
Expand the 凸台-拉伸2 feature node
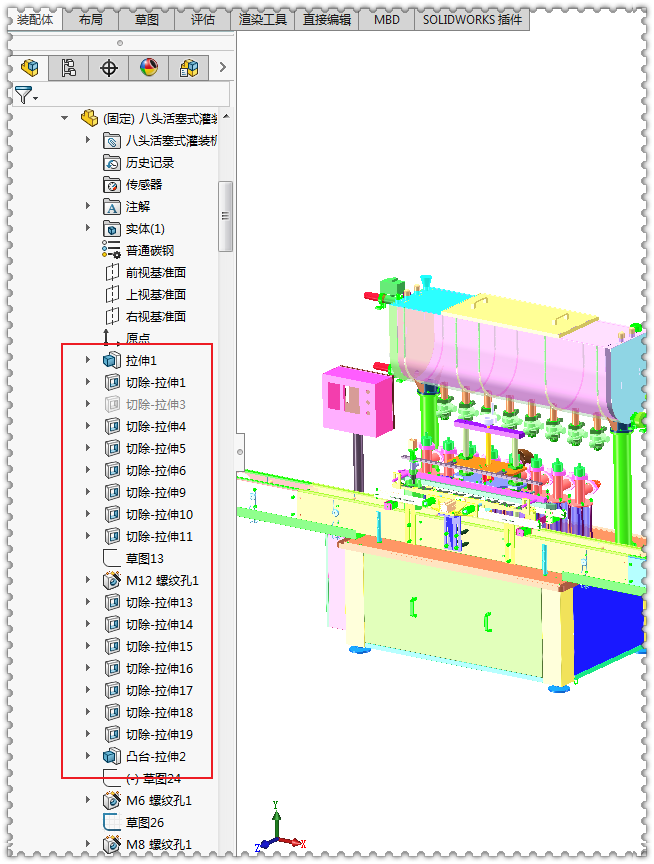point(88,756)
